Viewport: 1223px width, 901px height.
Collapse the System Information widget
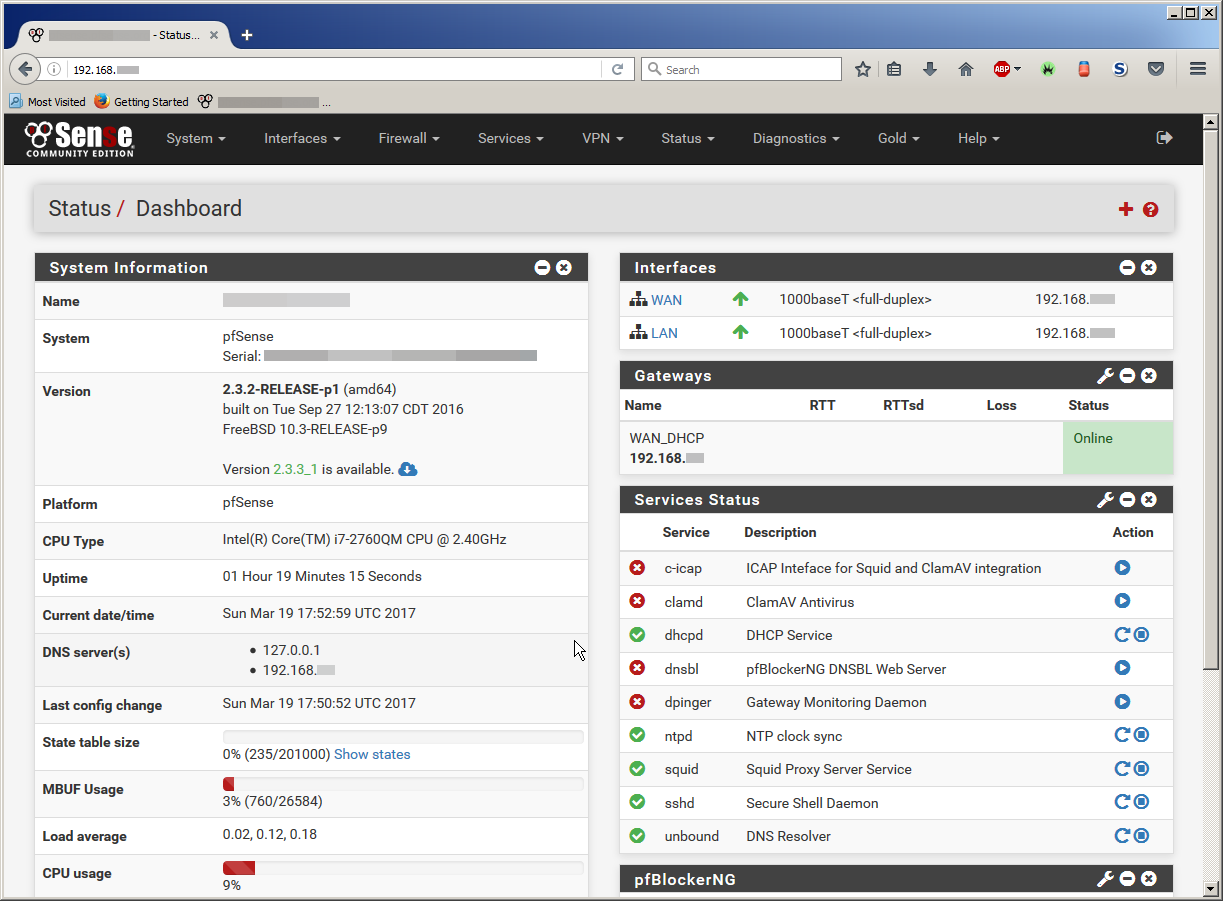click(542, 268)
